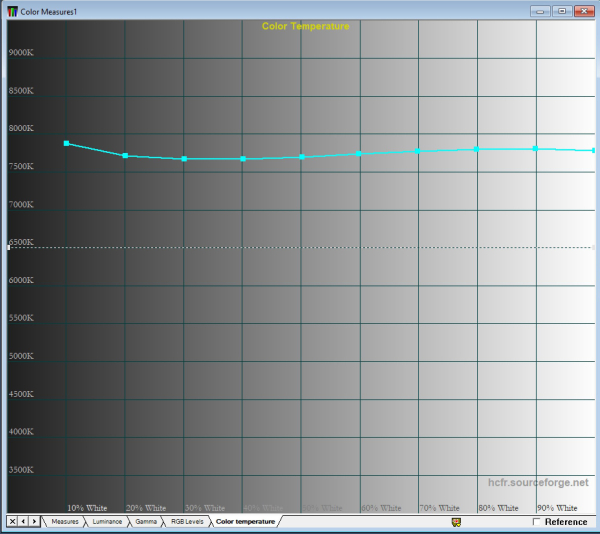Close the Color Measures1 window

click(x=584, y=11)
